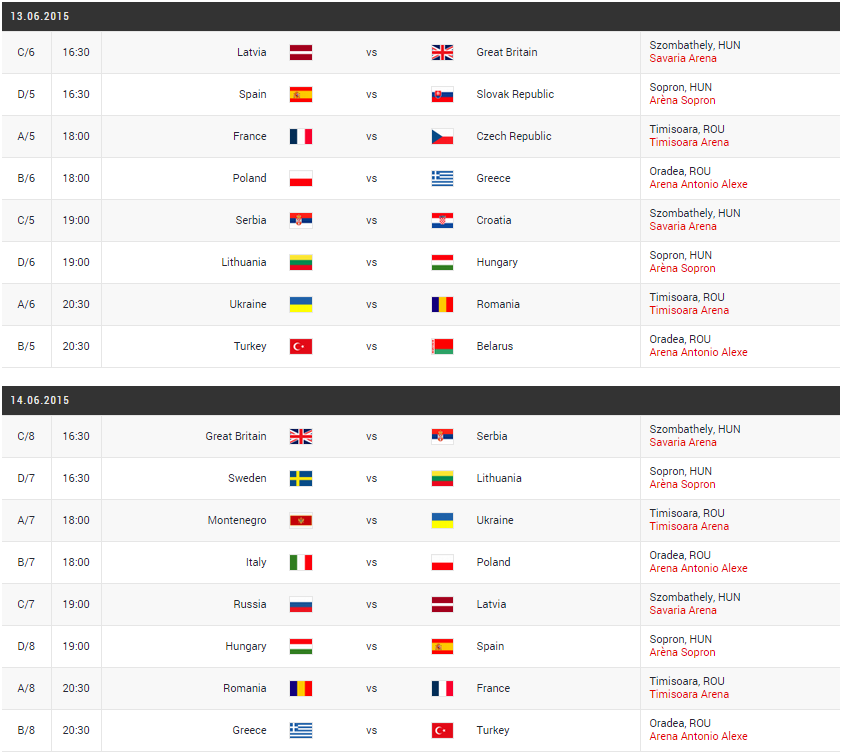Click the Montenegro team name

(x=237, y=521)
